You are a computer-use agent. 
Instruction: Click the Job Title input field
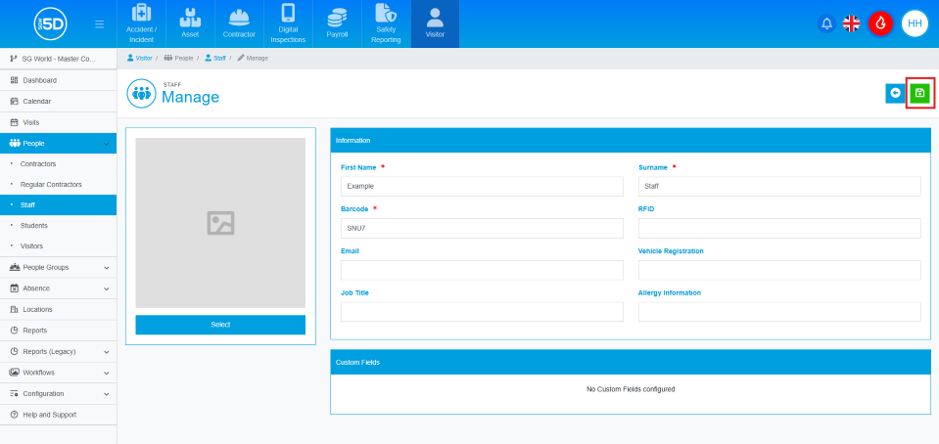[482, 312]
